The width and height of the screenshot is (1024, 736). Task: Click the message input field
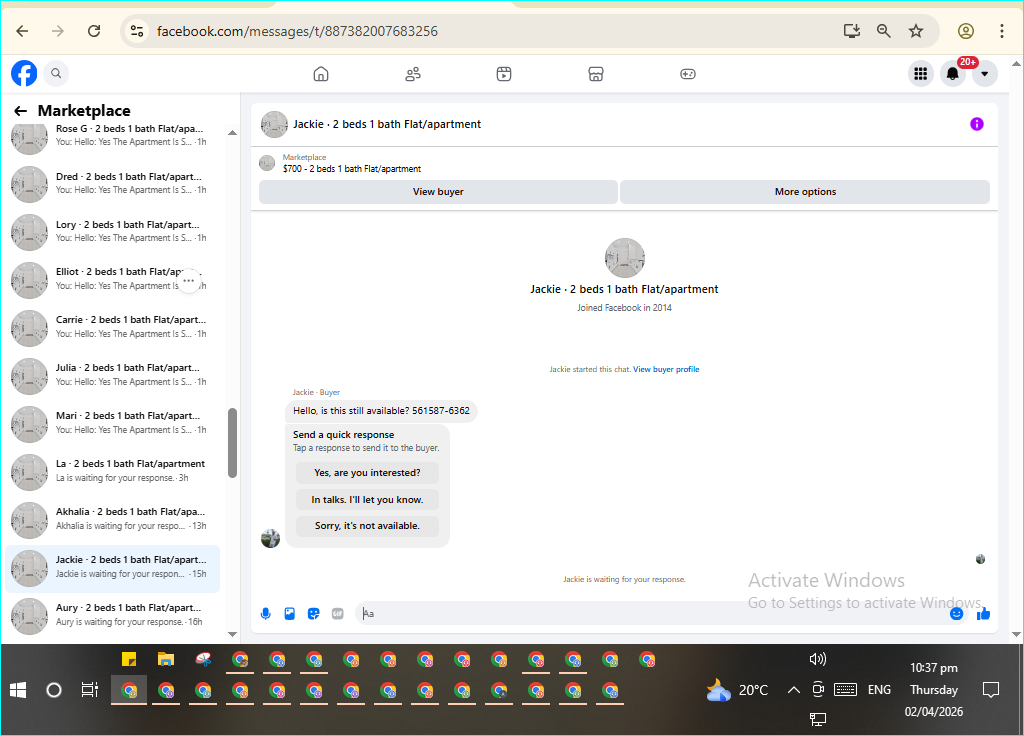pyautogui.click(x=653, y=613)
